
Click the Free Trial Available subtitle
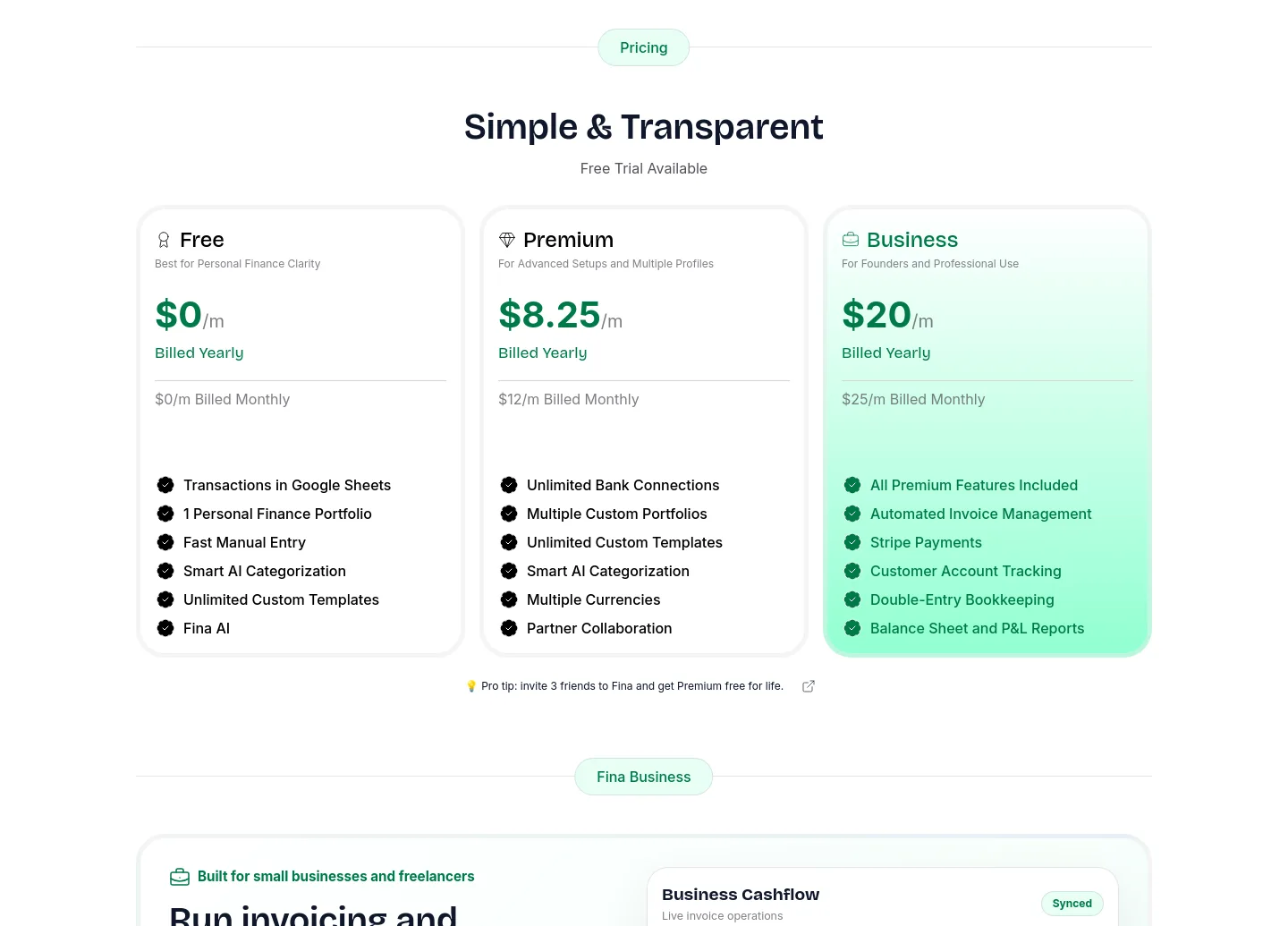tap(644, 168)
